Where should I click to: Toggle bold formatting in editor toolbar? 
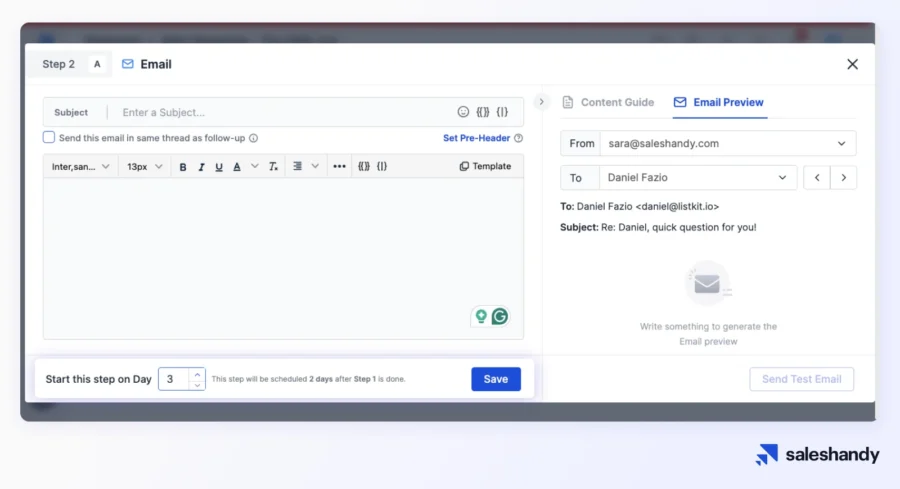(x=183, y=167)
